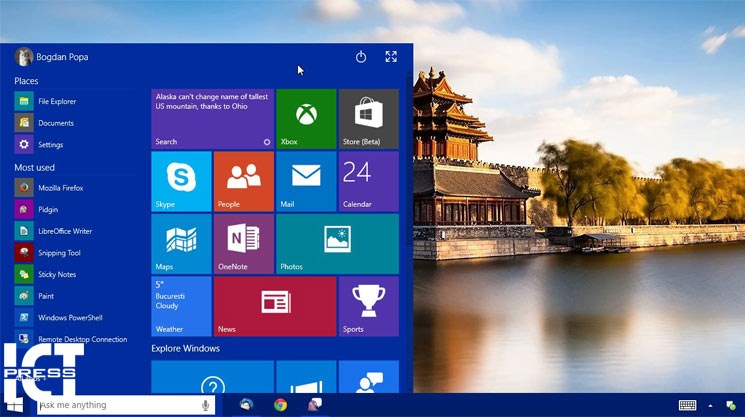745x417 pixels.
Task: Open the Sports tile
Action: click(368, 306)
